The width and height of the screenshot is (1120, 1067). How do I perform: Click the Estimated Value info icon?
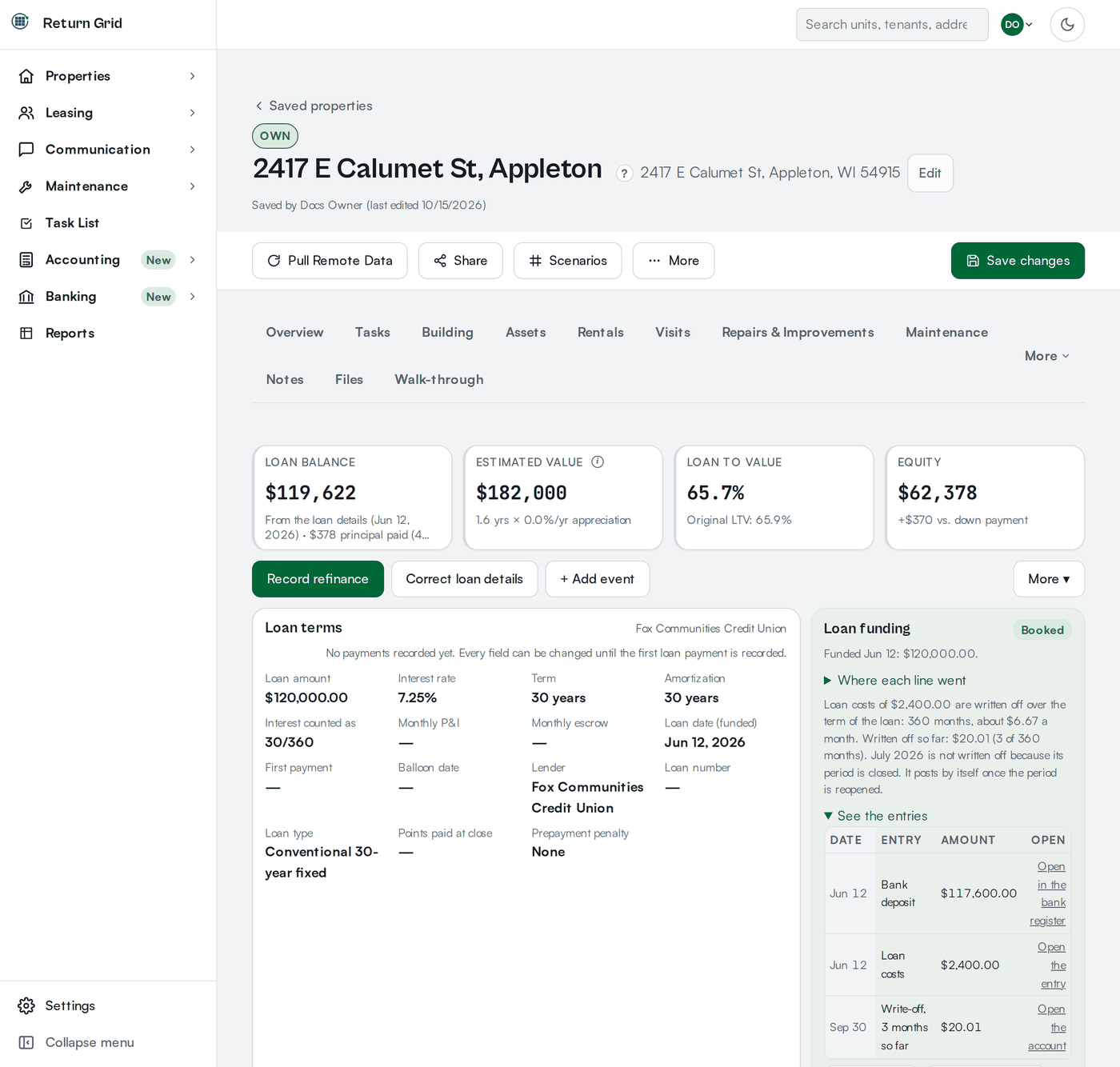598,462
